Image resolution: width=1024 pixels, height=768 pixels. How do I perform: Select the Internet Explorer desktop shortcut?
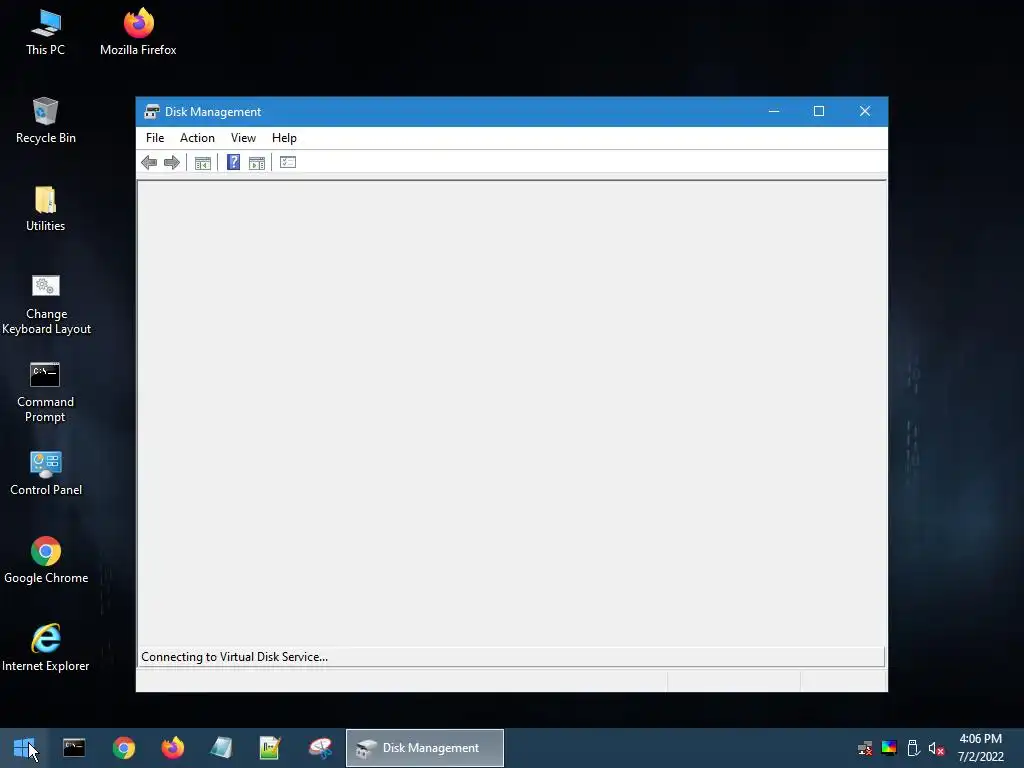click(46, 648)
